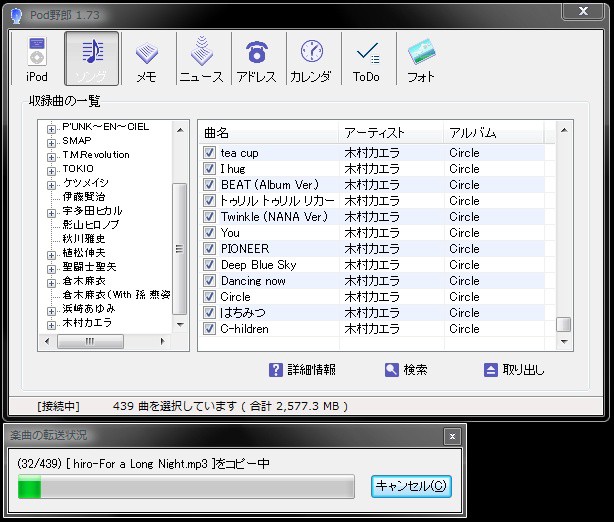Click the artist tree scroll up arrow

pyautogui.click(x=180, y=130)
